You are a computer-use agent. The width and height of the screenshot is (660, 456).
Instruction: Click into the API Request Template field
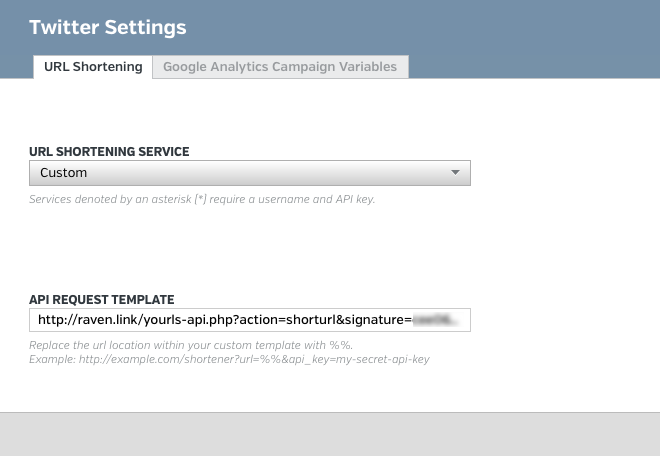coord(250,320)
